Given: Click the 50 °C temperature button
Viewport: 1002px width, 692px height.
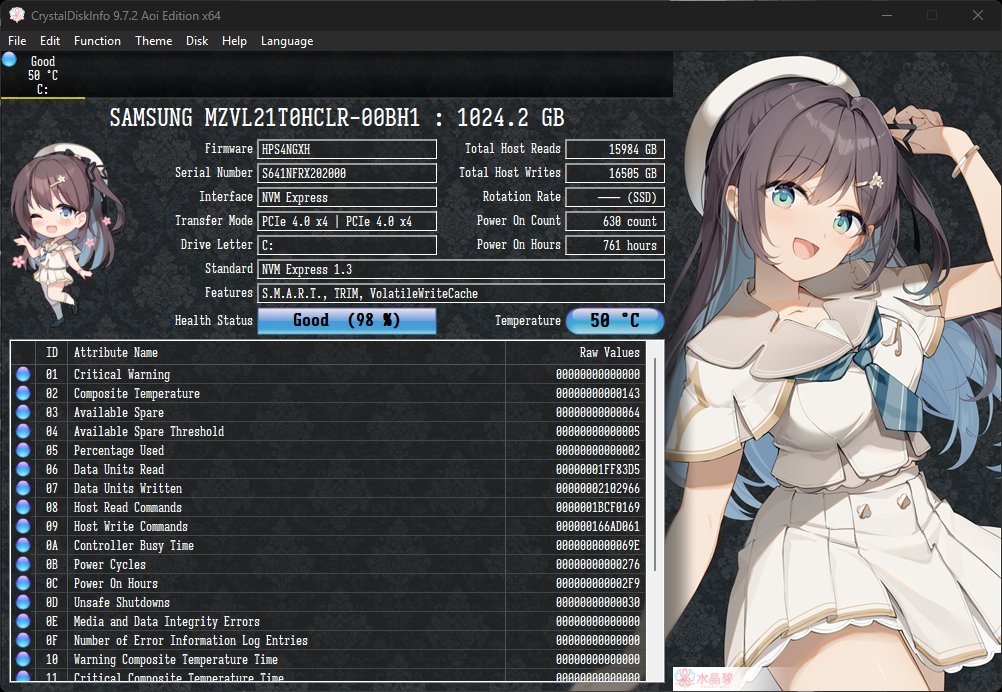Looking at the screenshot, I should coord(615,320).
